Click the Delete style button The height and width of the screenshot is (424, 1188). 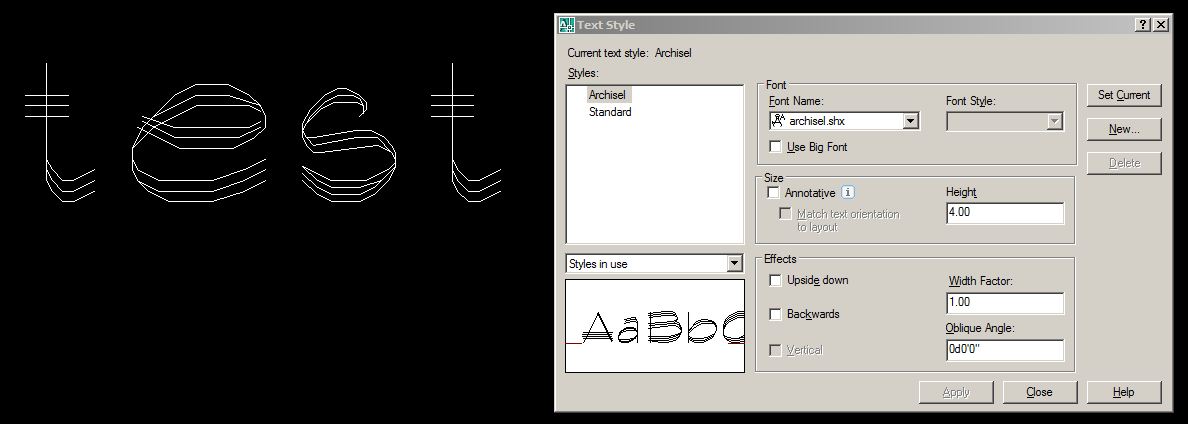click(1124, 163)
